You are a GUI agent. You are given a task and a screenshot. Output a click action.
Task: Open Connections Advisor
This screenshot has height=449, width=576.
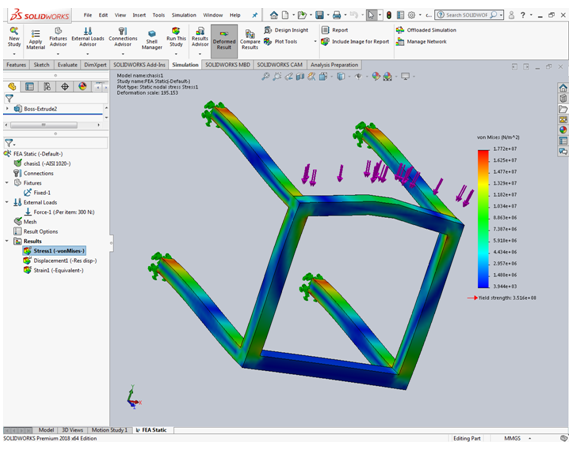[x=123, y=36]
